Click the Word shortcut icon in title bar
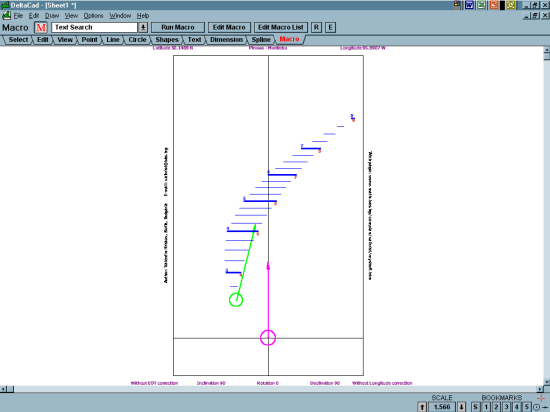Screen dimensions: 550x412 point(469,5)
